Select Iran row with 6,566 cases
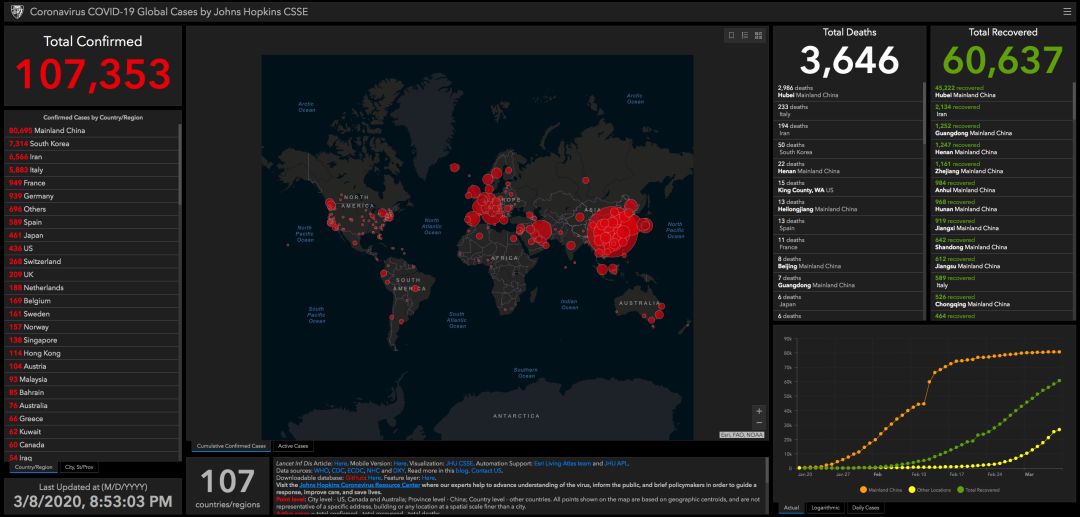 (x=92, y=156)
